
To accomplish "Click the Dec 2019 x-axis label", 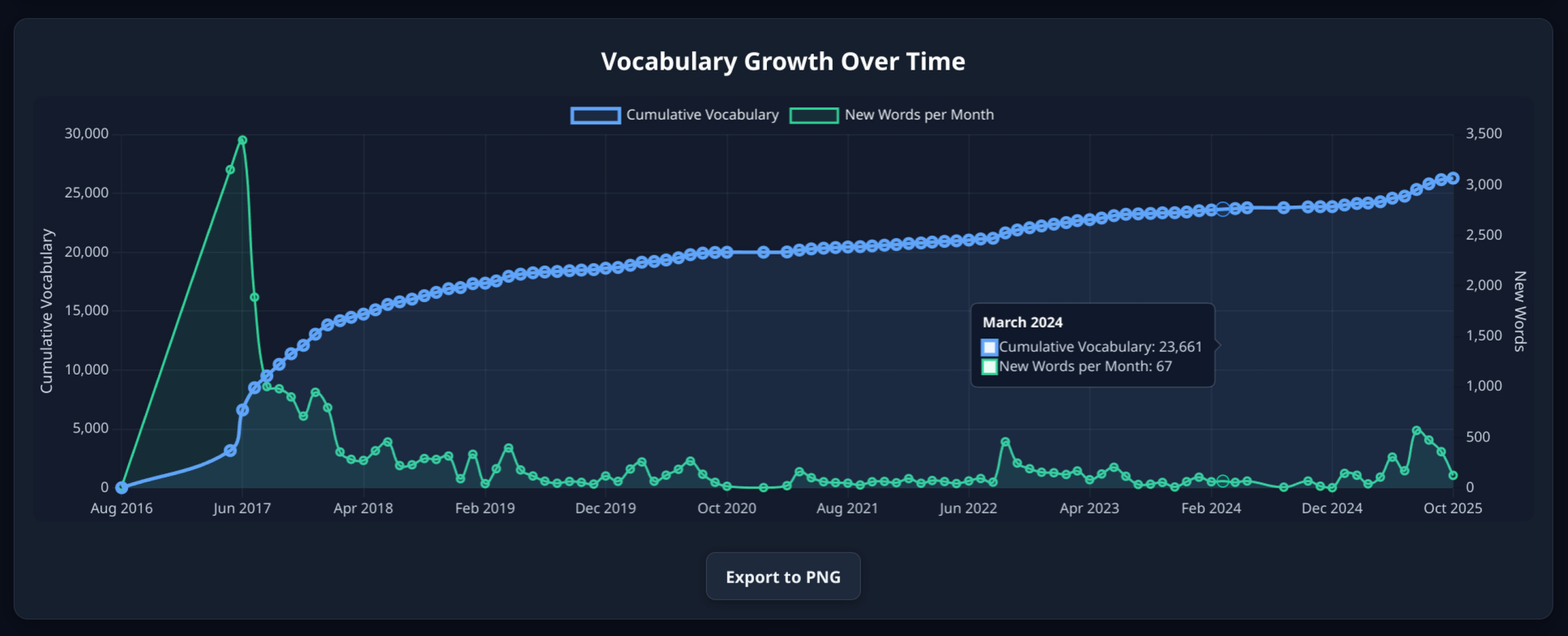I will pos(606,509).
